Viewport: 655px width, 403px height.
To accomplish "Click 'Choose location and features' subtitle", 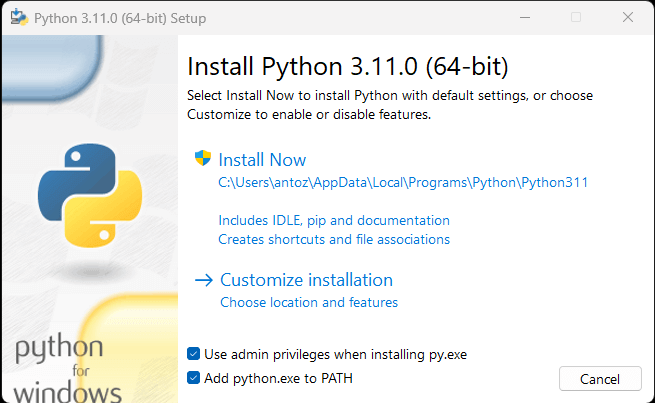I will click(309, 302).
